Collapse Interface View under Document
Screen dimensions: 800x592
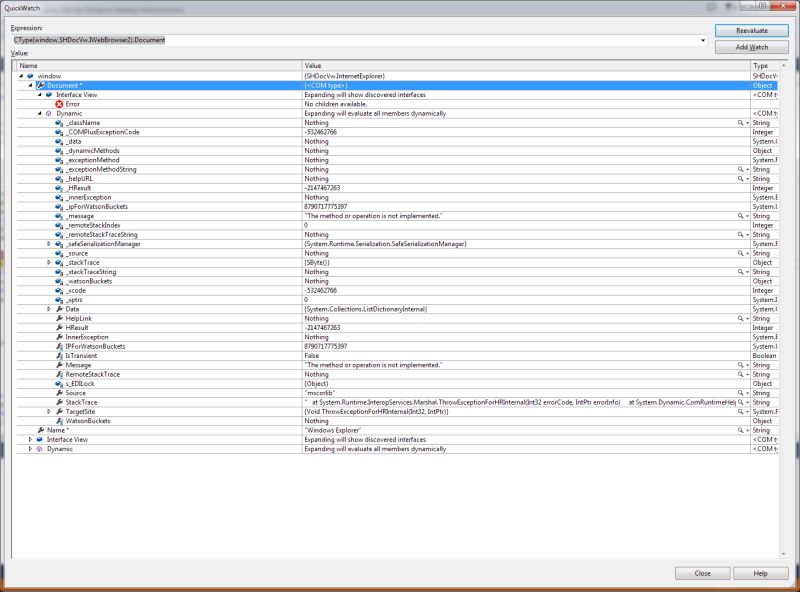coord(40,95)
